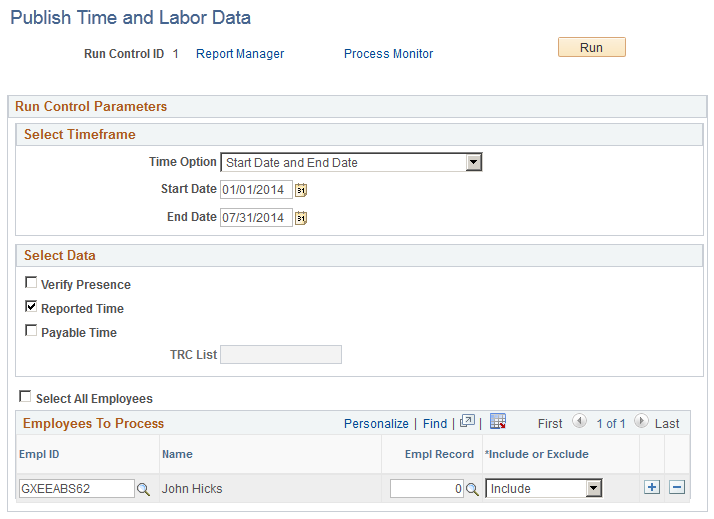Image resolution: width=714 pixels, height=519 pixels.
Task: Click the Last navigation text
Action: click(667, 424)
